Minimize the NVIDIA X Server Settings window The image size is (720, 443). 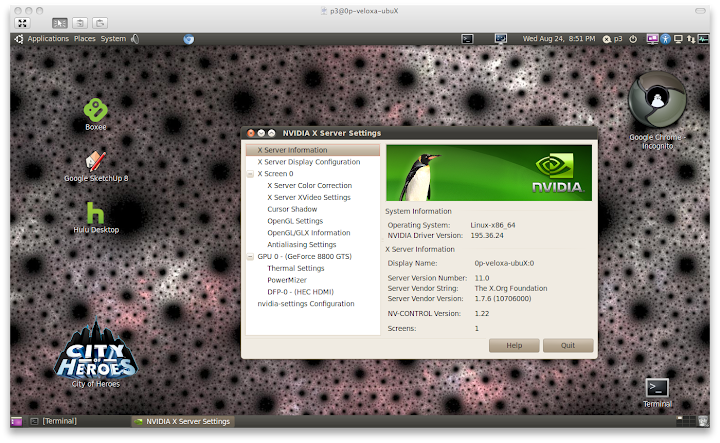pyautogui.click(x=261, y=133)
